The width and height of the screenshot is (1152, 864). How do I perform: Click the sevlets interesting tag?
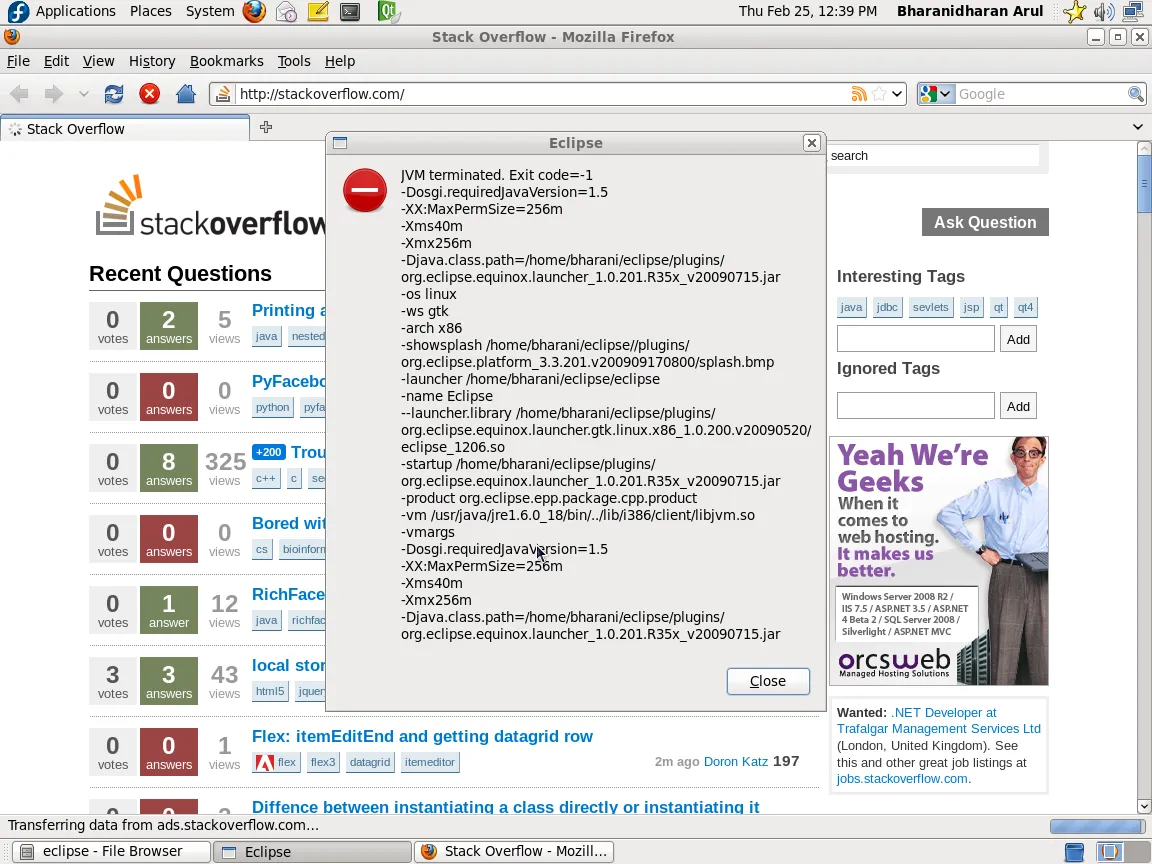[x=930, y=307]
